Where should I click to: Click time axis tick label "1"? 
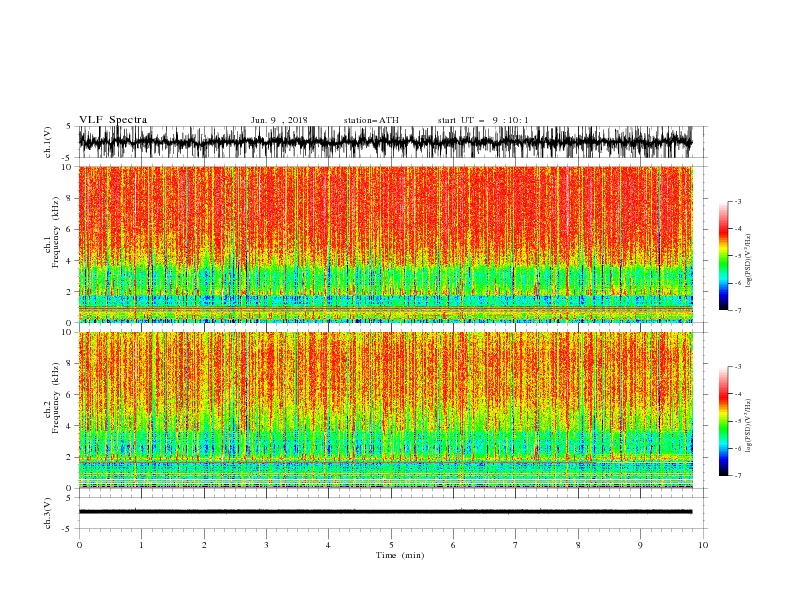click(141, 545)
